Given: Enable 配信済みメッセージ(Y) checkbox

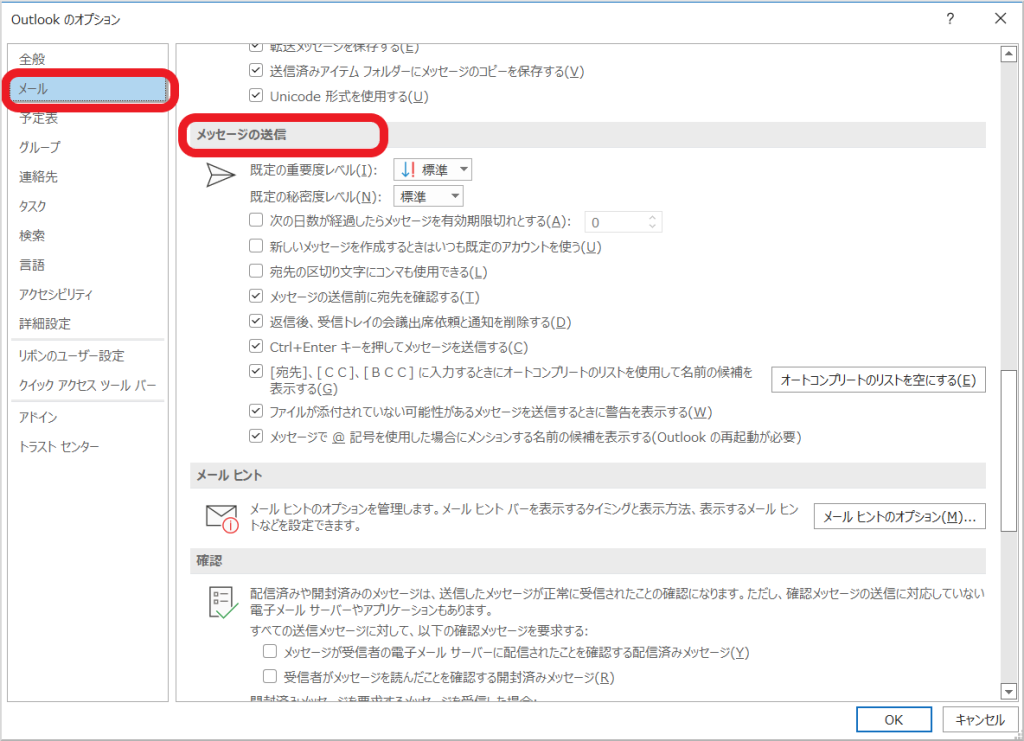Looking at the screenshot, I should tap(270, 651).
